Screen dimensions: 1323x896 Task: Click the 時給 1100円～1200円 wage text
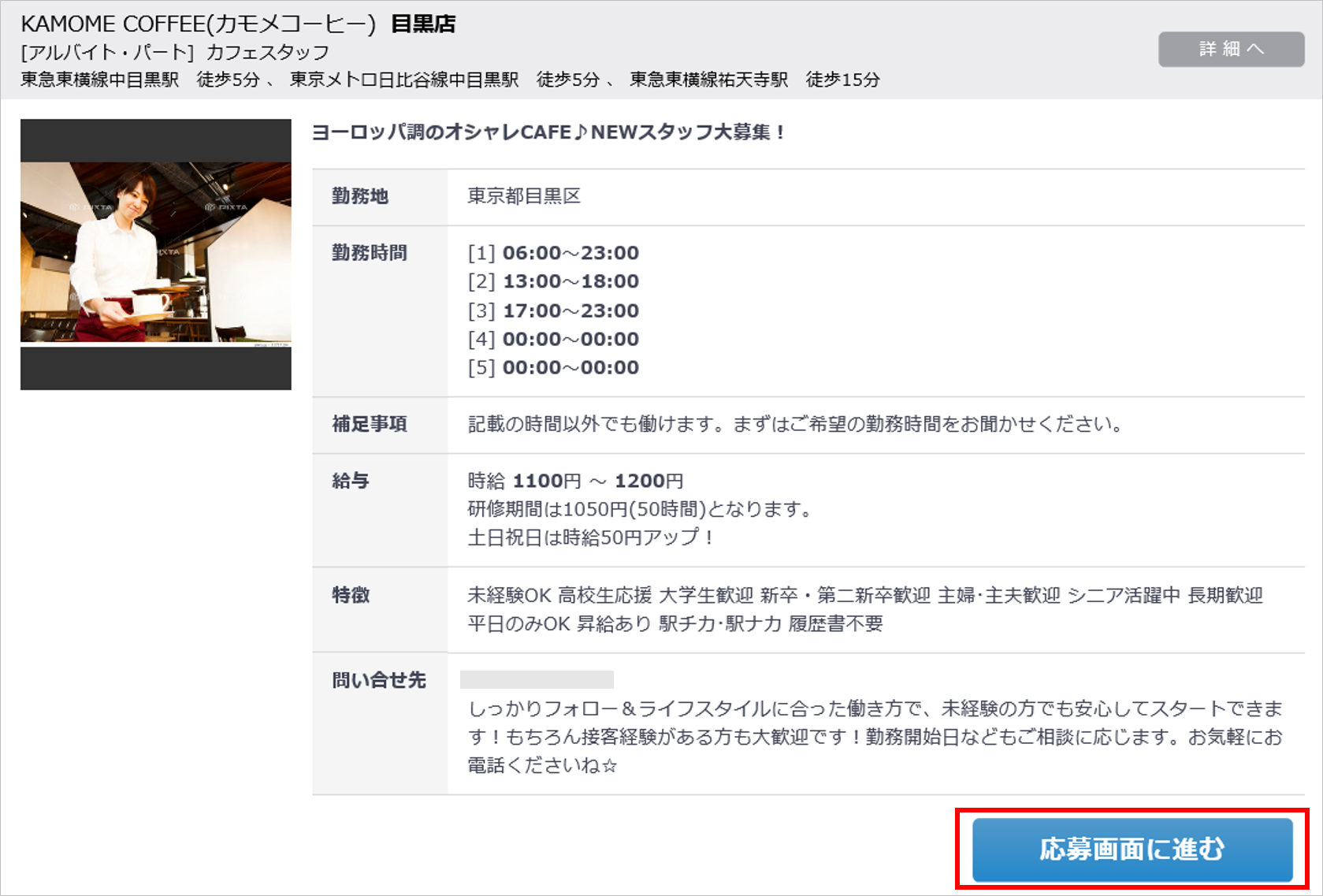(575, 481)
